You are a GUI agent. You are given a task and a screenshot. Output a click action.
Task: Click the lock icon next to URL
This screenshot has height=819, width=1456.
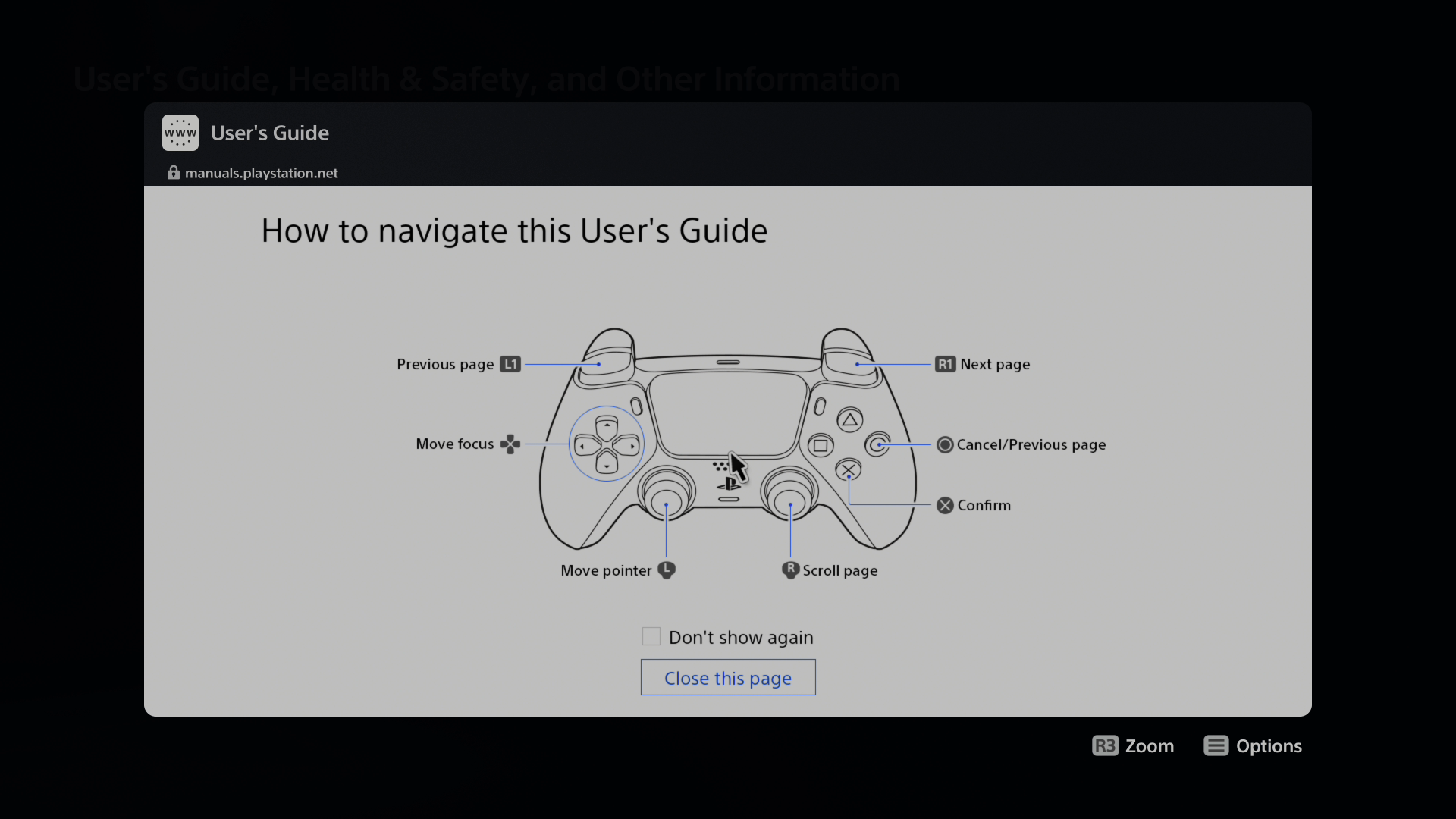173,173
